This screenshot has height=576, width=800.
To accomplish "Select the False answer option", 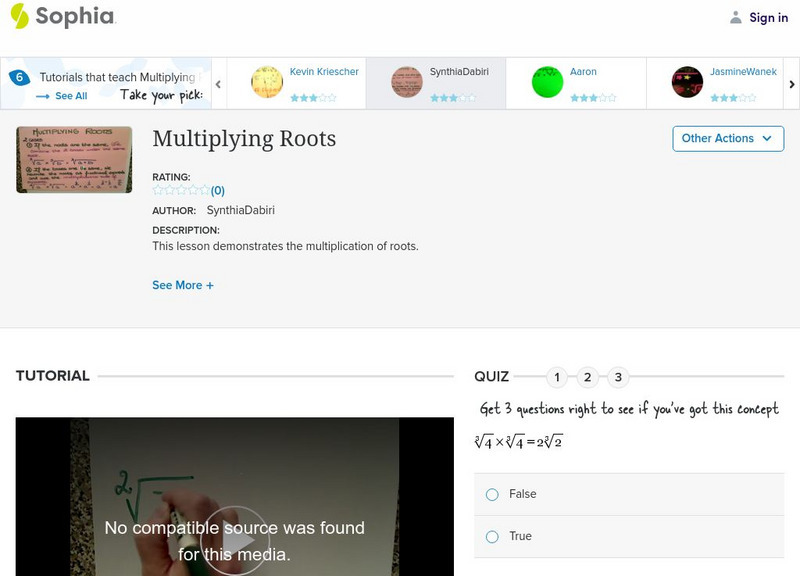I will [x=491, y=493].
